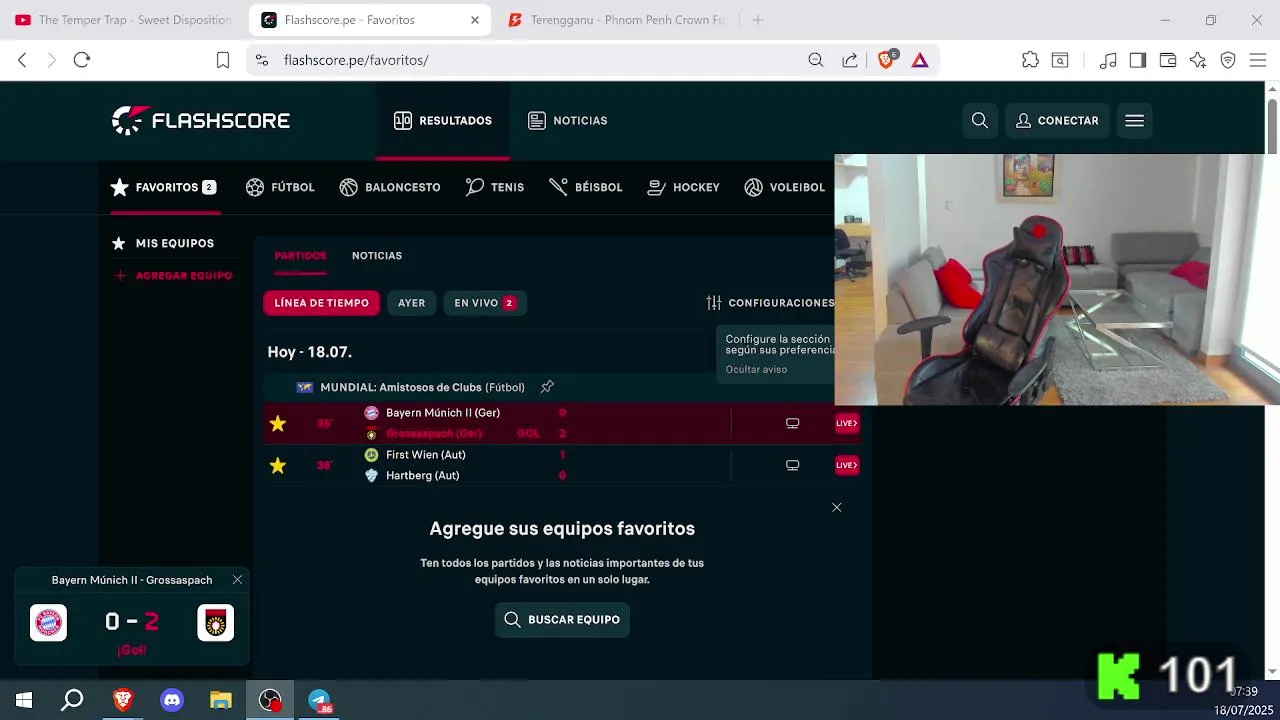Open CONFIGURACIONES settings
This screenshot has width=1280, height=720.
pos(770,303)
